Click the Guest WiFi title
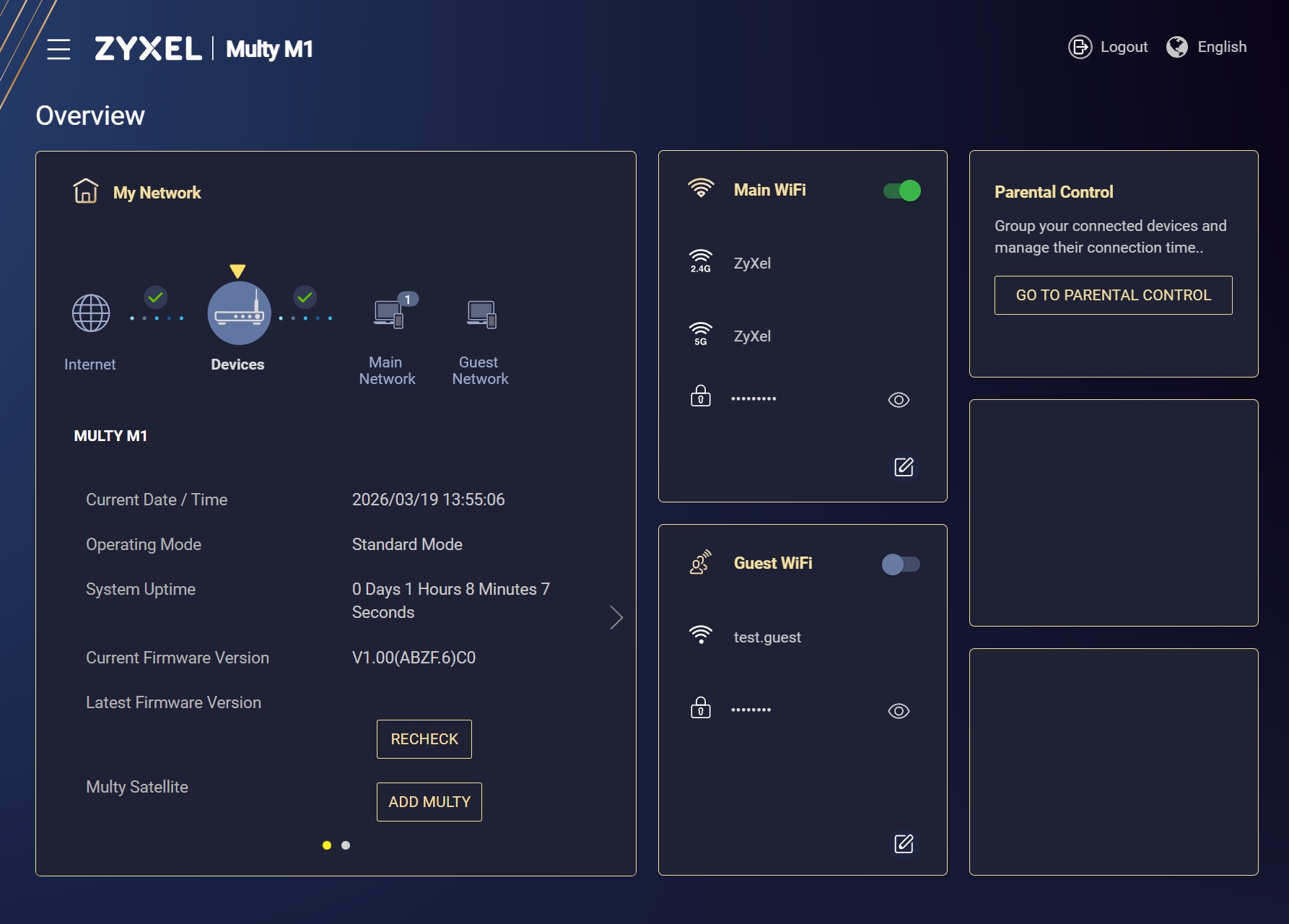 pos(773,563)
